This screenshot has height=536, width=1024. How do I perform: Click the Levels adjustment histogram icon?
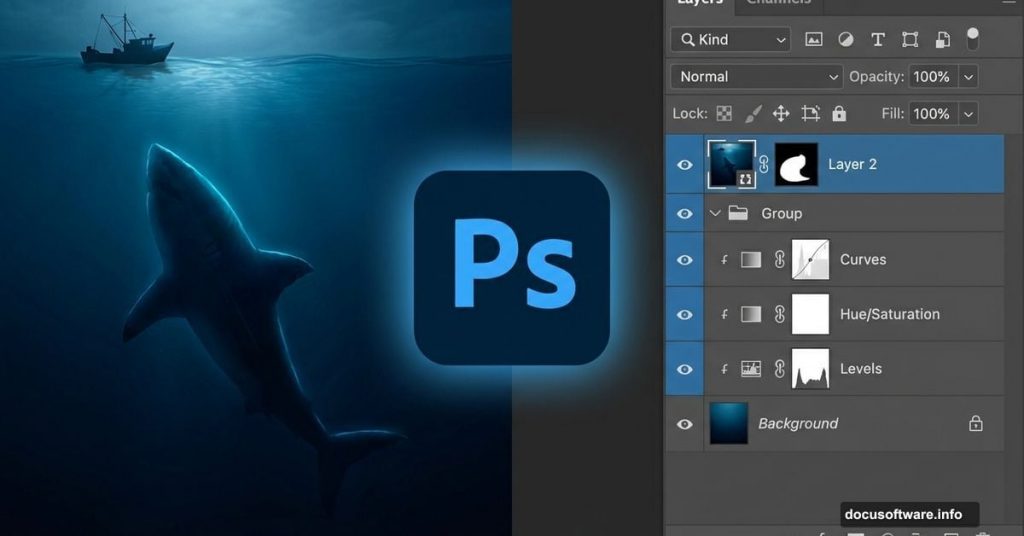pyautogui.click(x=751, y=370)
